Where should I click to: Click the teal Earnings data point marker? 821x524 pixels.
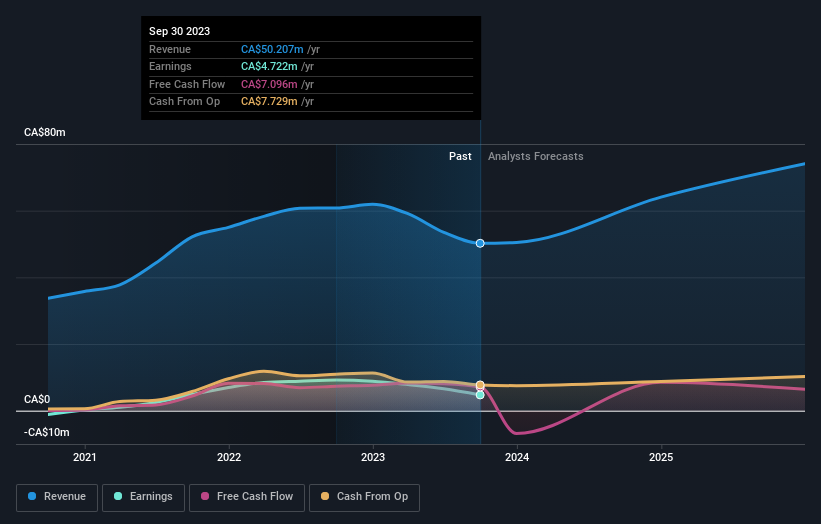point(480,395)
